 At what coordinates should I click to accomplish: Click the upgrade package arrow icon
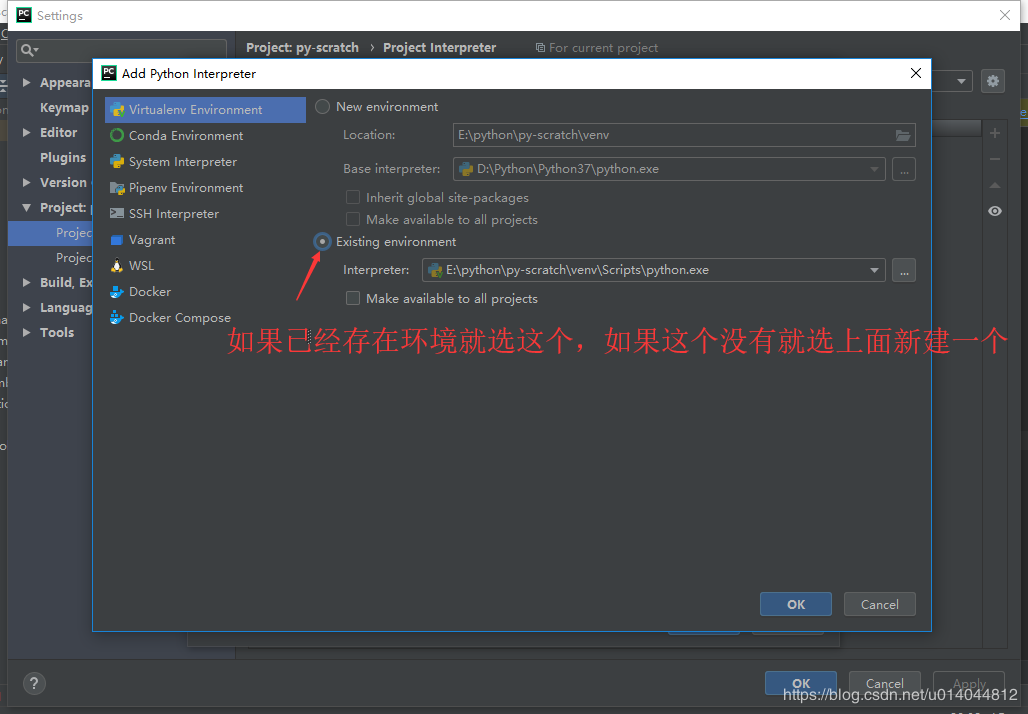point(995,186)
